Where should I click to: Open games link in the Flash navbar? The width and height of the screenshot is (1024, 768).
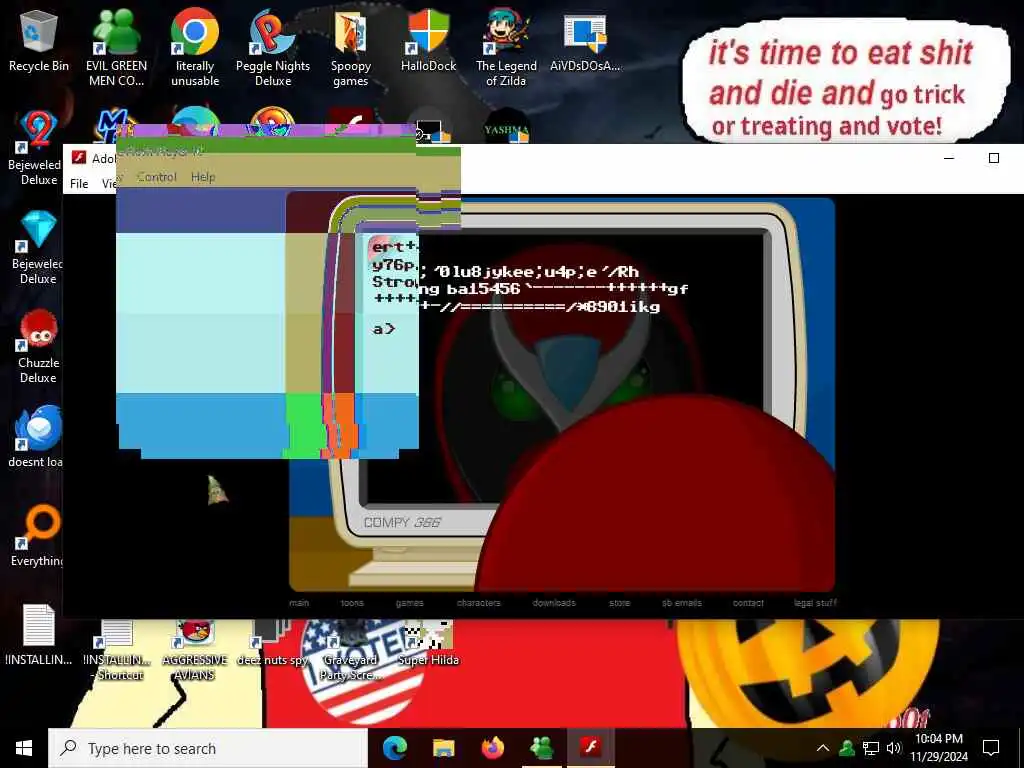[x=409, y=603]
